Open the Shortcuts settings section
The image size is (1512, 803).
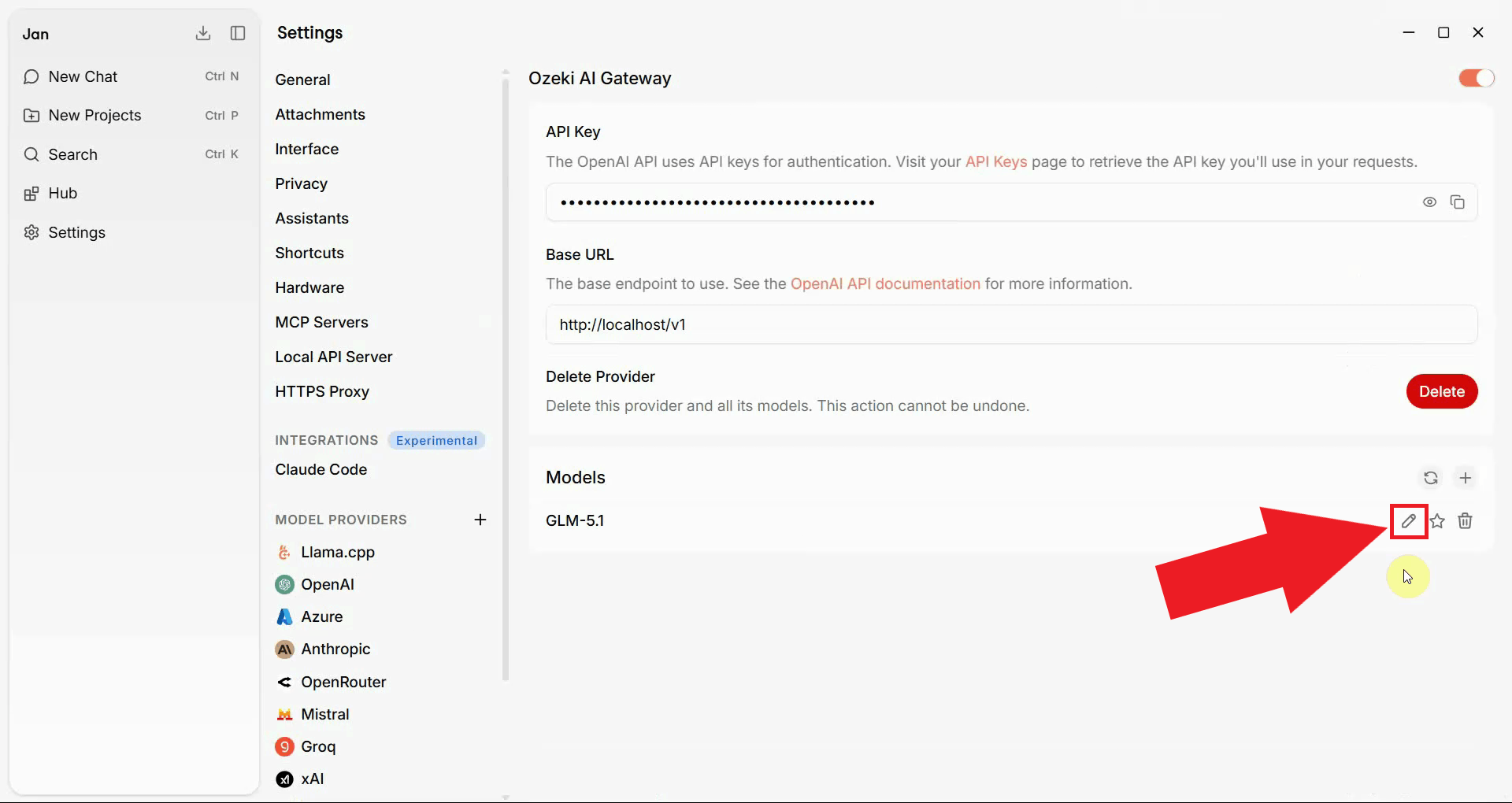coord(309,253)
